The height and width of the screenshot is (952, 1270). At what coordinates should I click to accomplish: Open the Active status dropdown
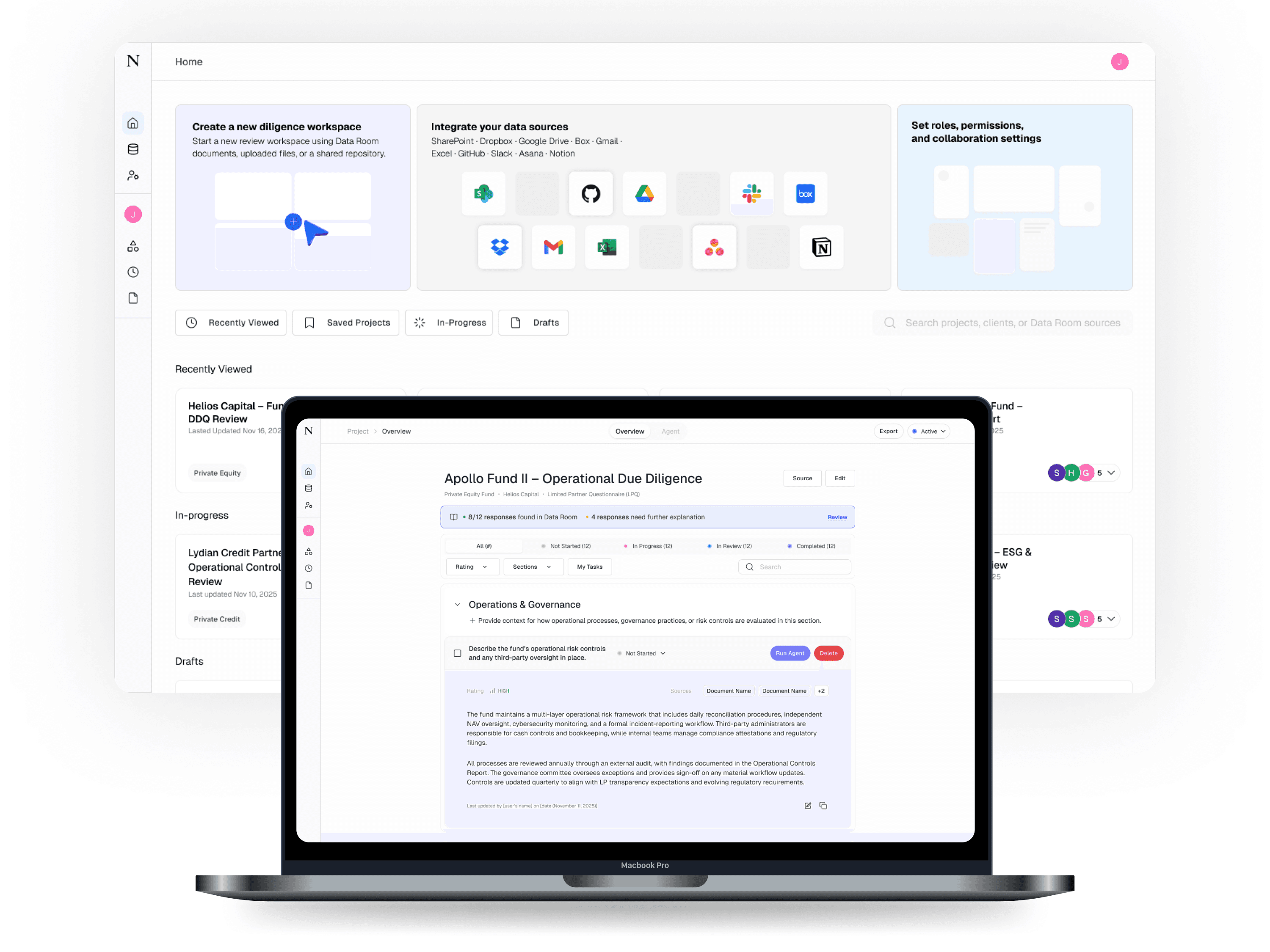(928, 431)
